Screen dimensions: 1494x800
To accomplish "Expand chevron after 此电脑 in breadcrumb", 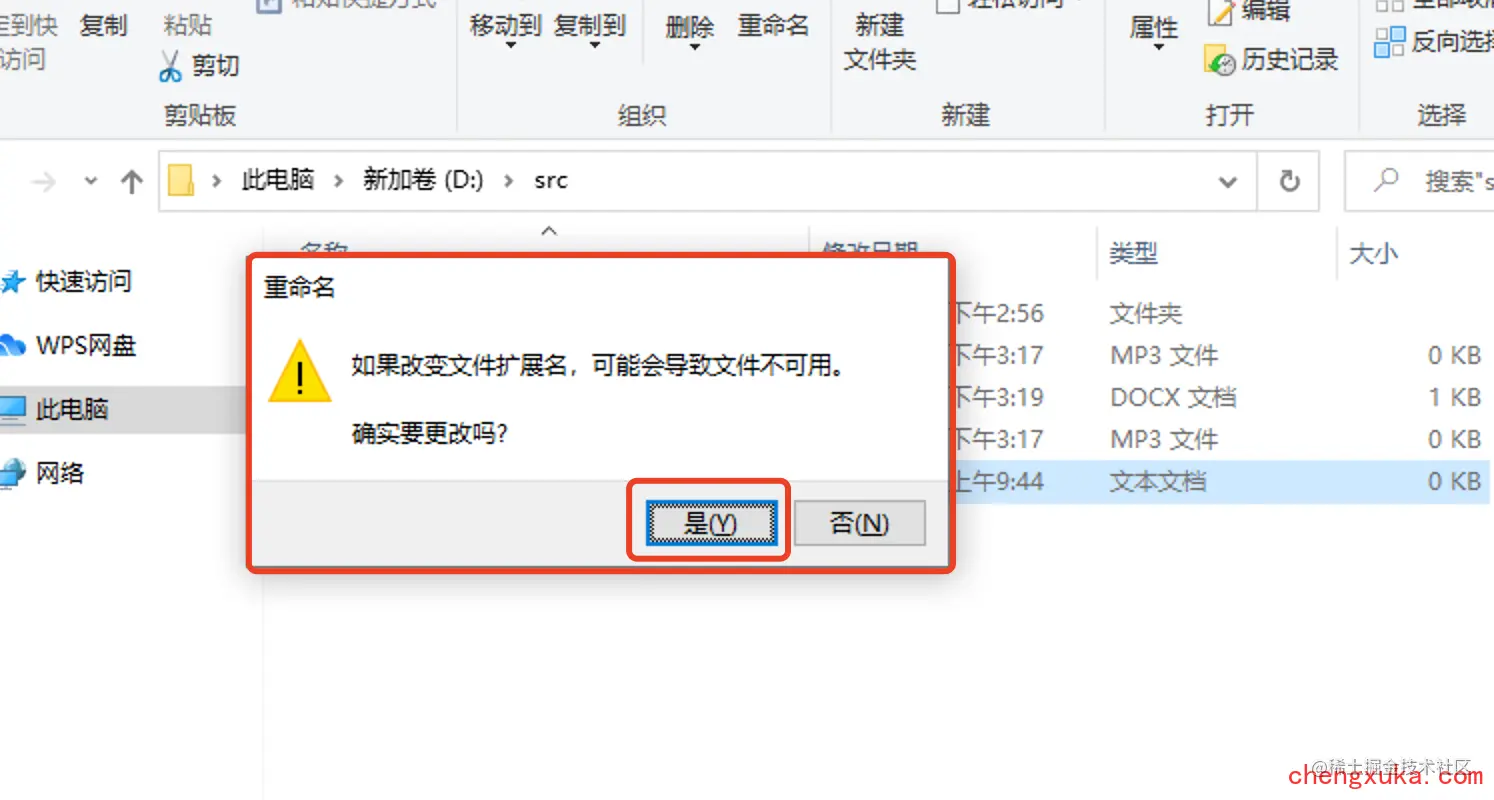I will [339, 181].
